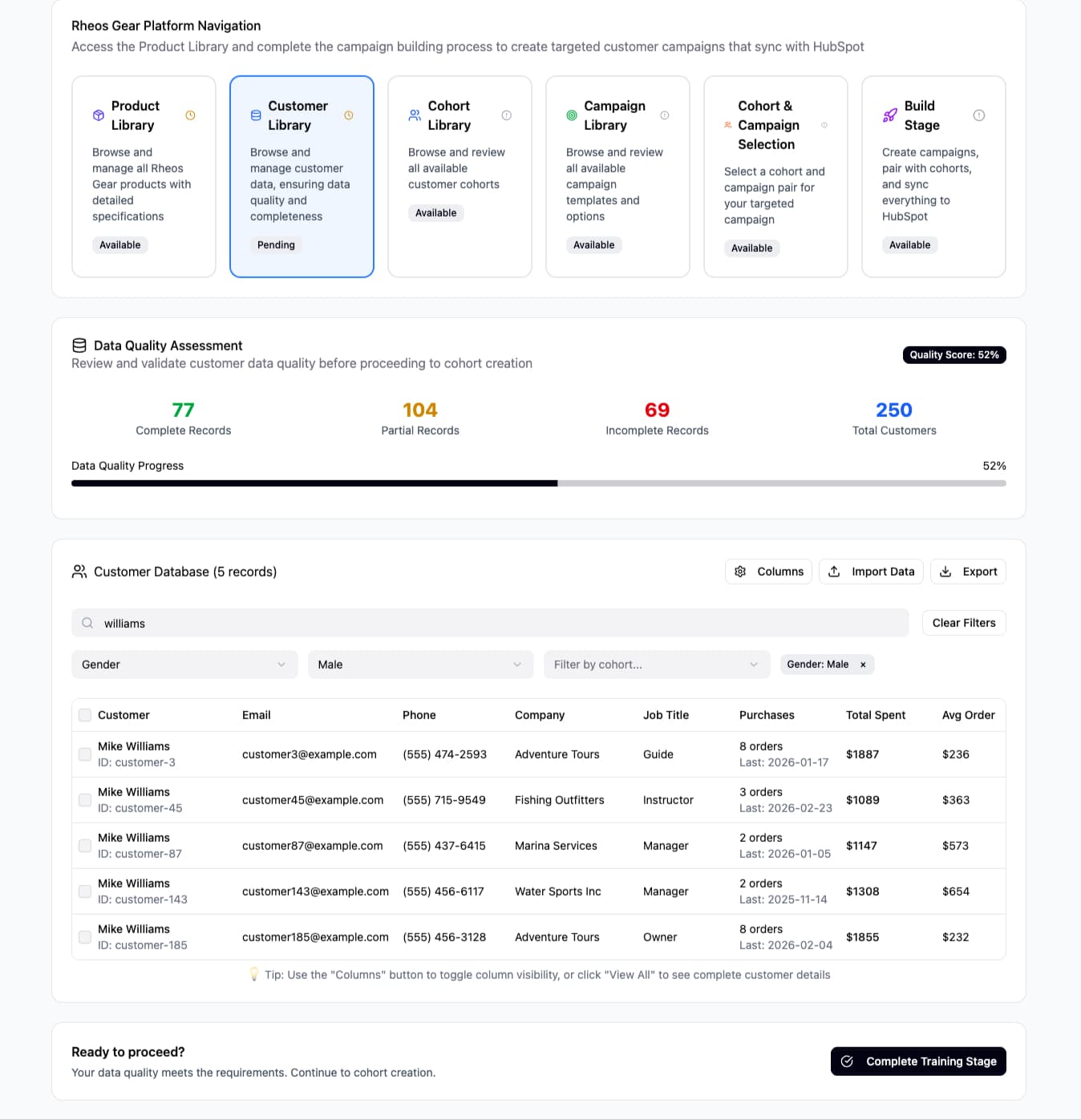The height and width of the screenshot is (1120, 1081).
Task: Click the Product Library box icon
Action: (x=97, y=115)
